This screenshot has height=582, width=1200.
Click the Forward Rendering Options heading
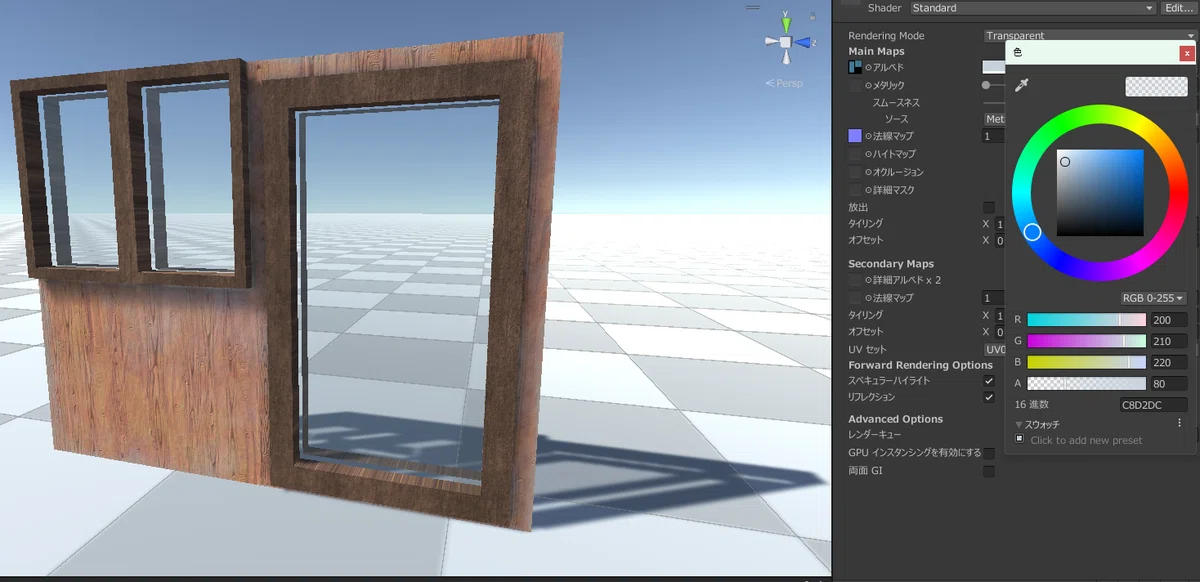tap(920, 365)
